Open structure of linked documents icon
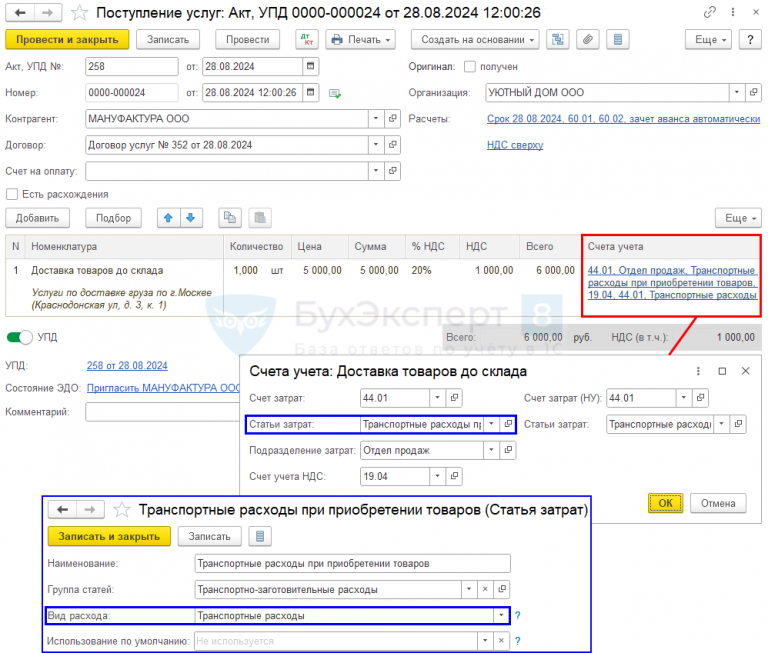This screenshot has width=768, height=653. (557, 40)
